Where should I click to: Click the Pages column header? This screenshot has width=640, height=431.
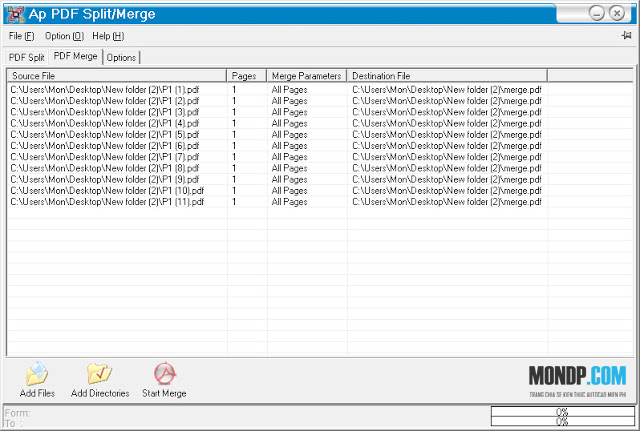(247, 76)
